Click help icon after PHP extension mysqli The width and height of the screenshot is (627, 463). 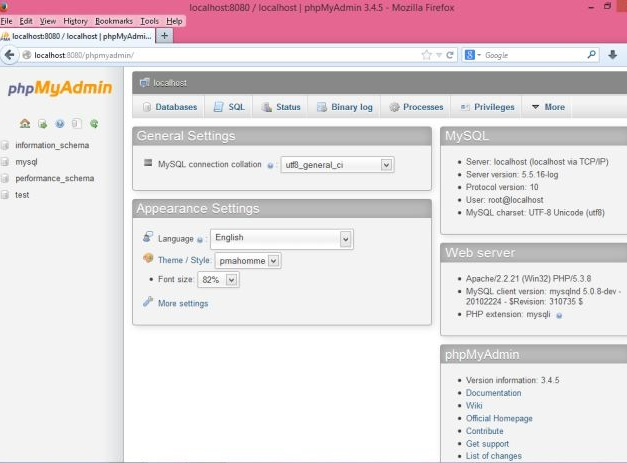click(x=559, y=315)
